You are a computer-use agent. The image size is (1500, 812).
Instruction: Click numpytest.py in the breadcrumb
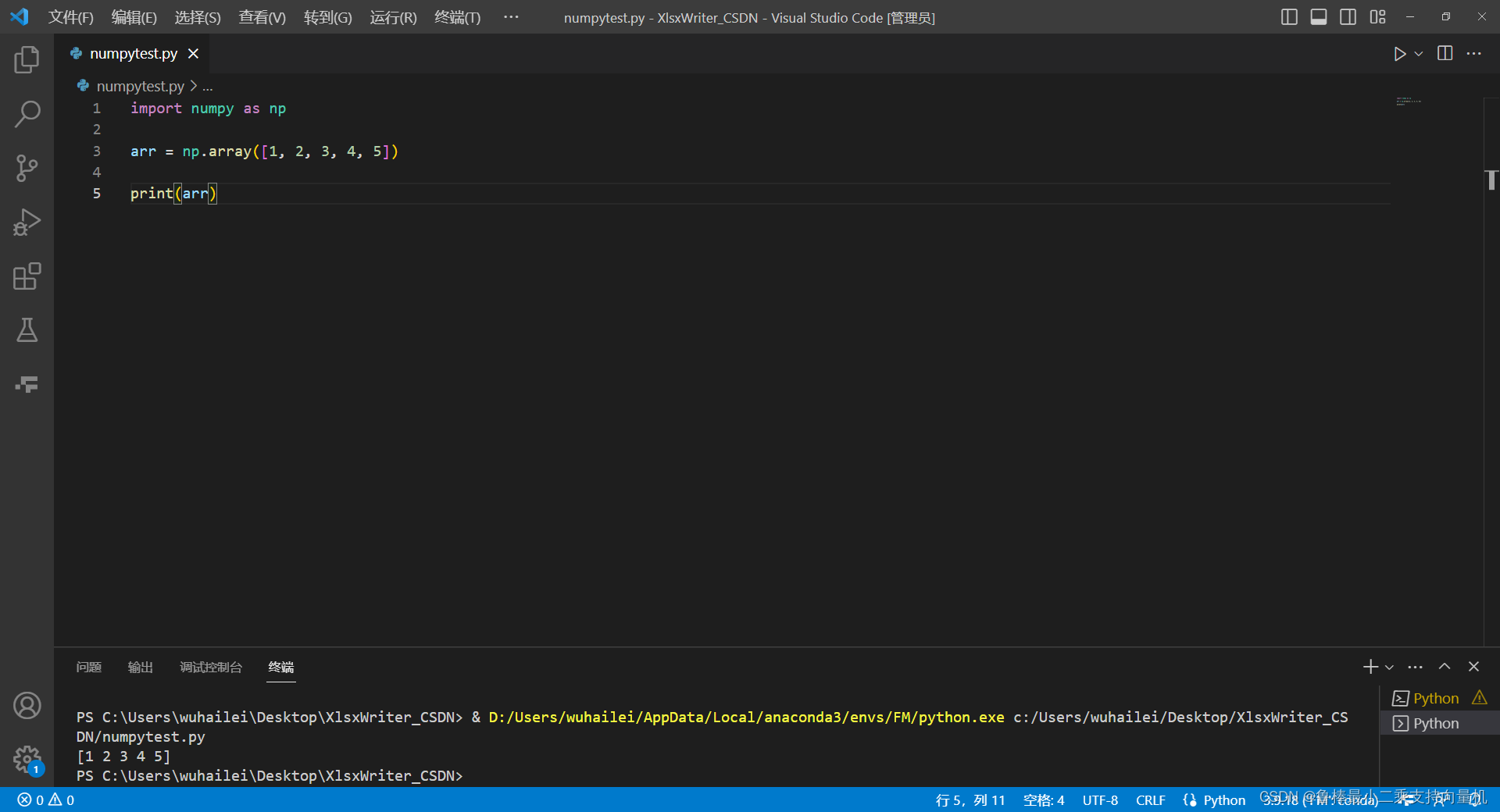141,86
